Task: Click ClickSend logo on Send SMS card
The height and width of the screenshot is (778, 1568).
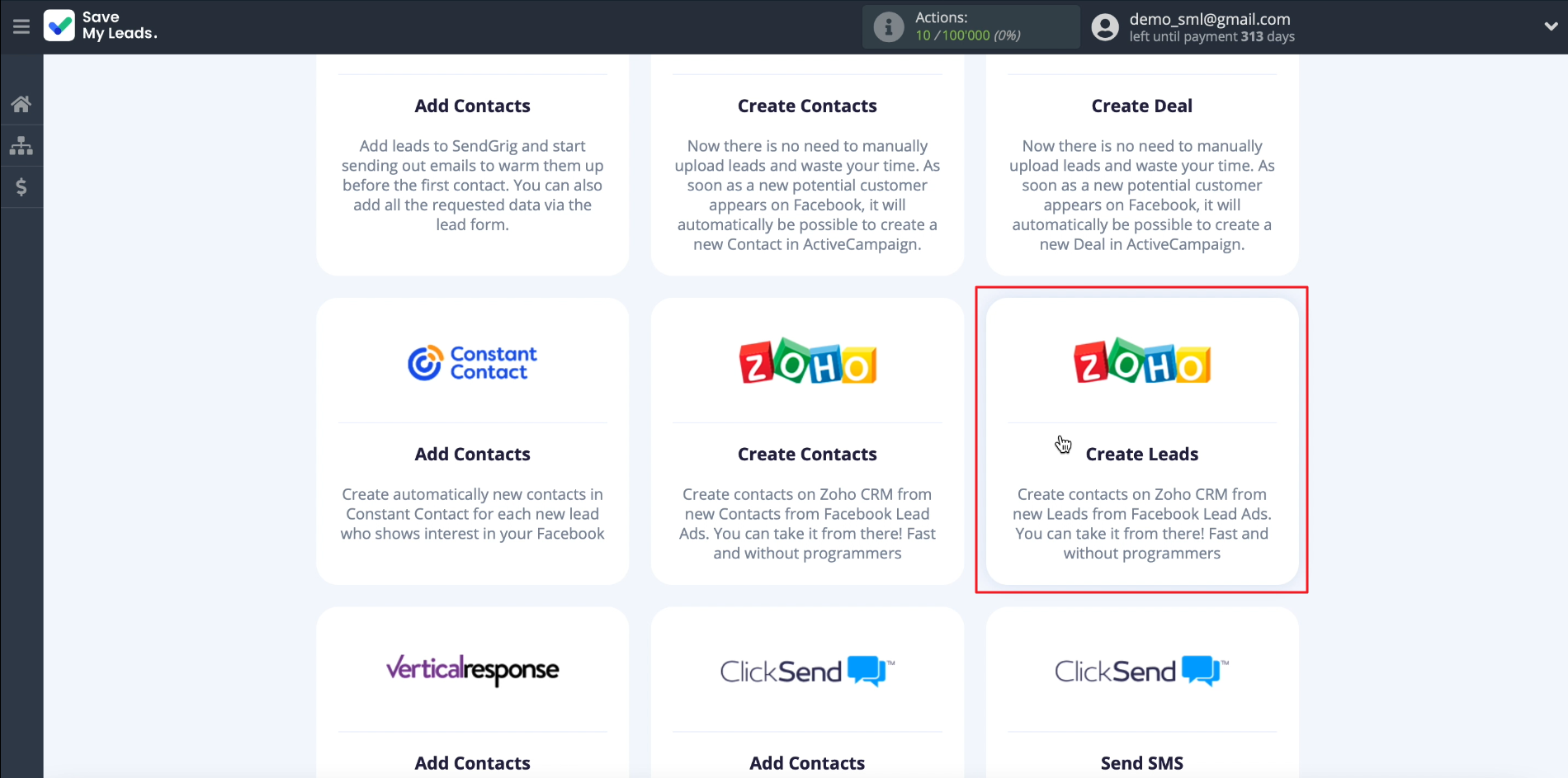Action: coord(1142,671)
